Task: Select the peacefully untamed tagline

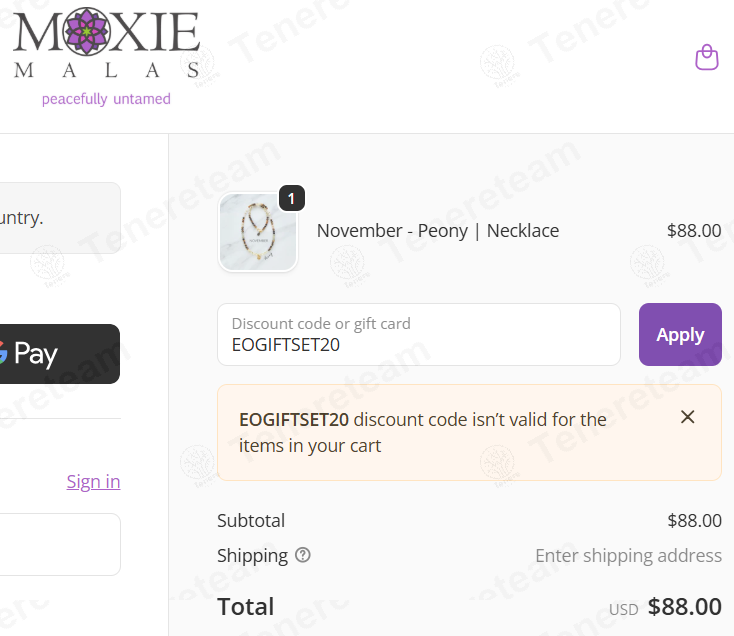Action: point(106,99)
